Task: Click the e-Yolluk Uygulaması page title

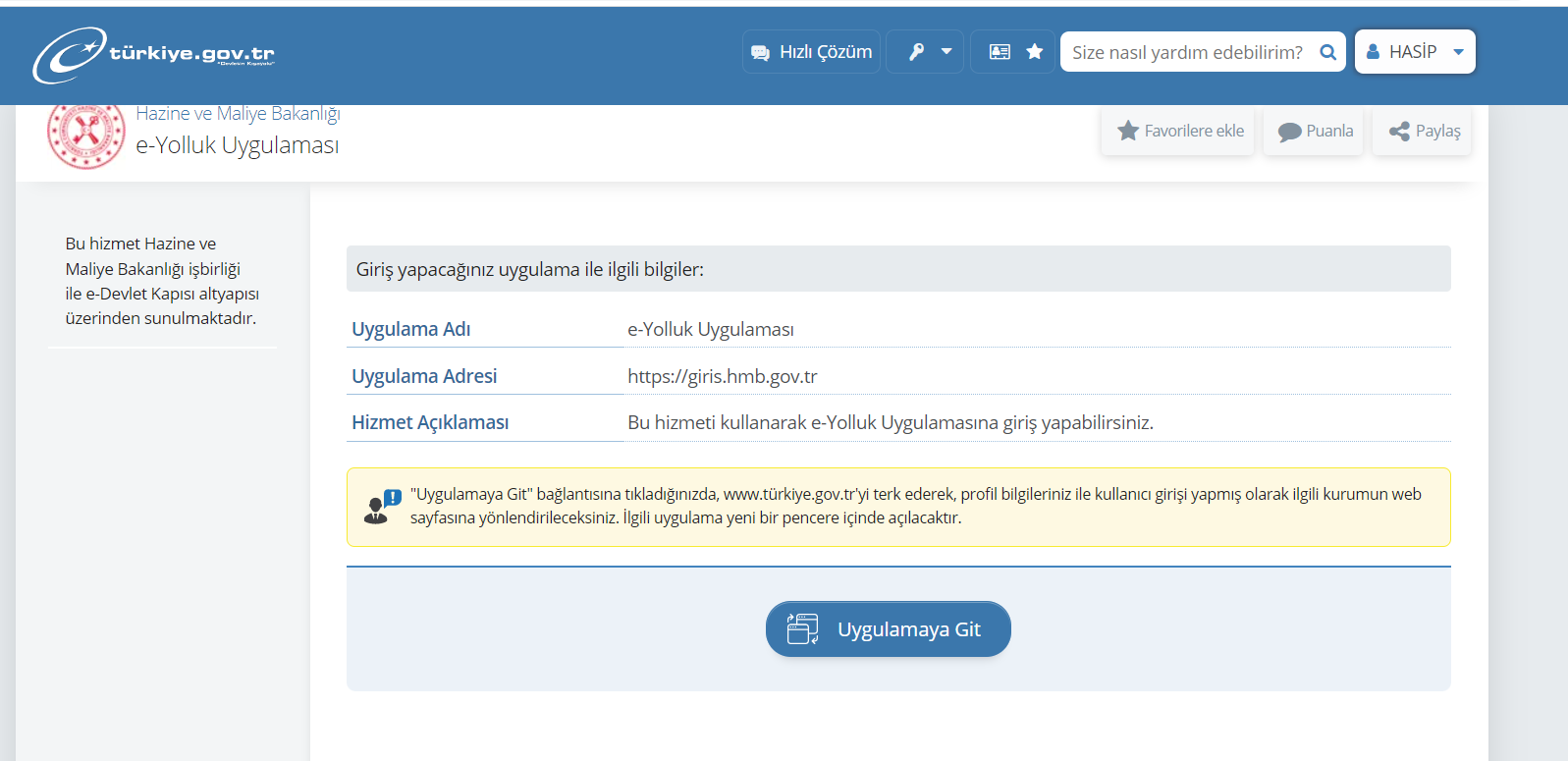Action: click(238, 145)
